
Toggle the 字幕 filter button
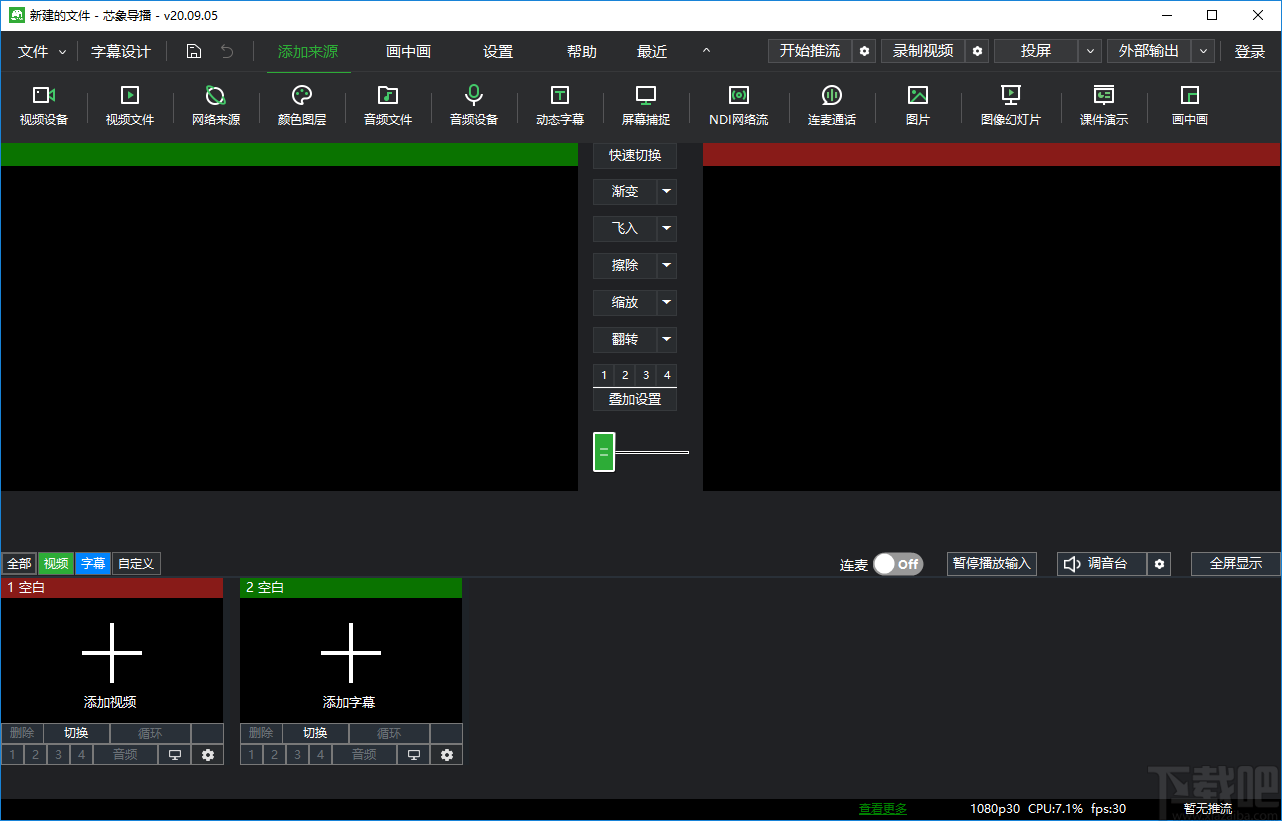coord(93,564)
